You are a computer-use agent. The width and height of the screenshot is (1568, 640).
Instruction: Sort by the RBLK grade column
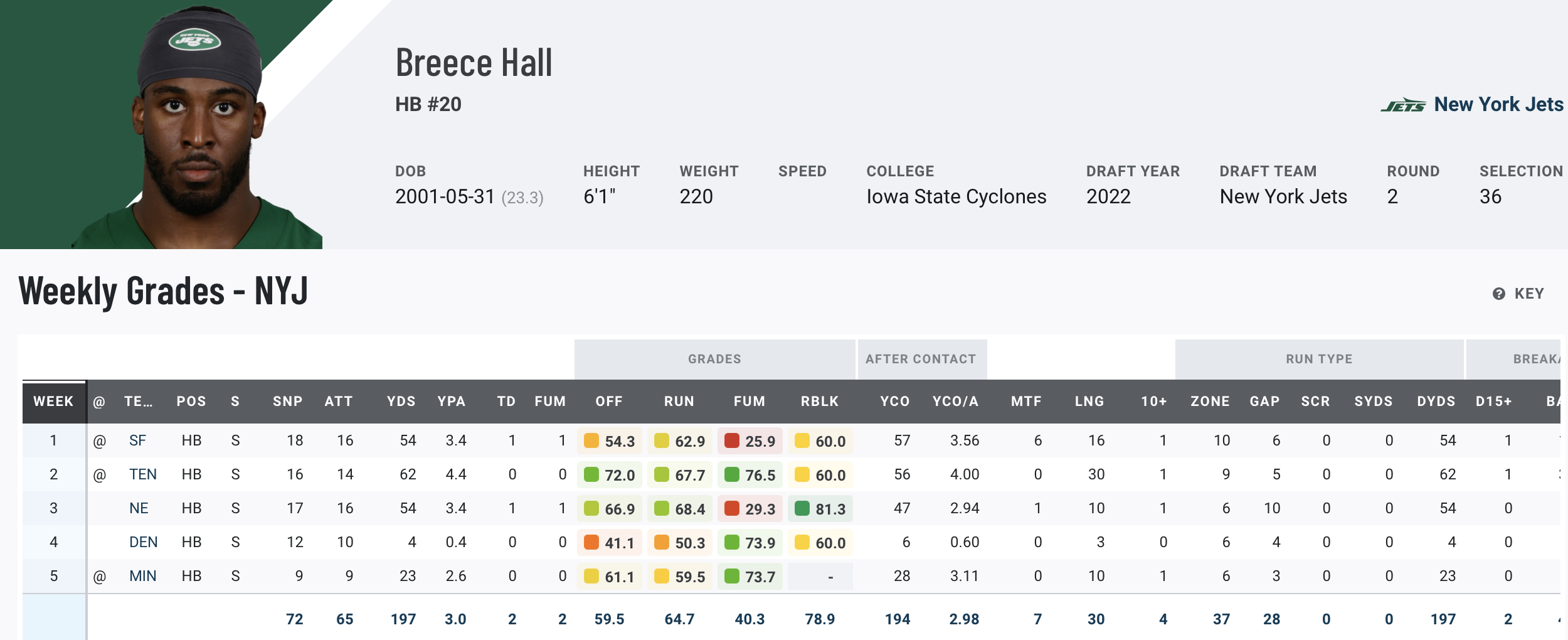click(x=819, y=402)
